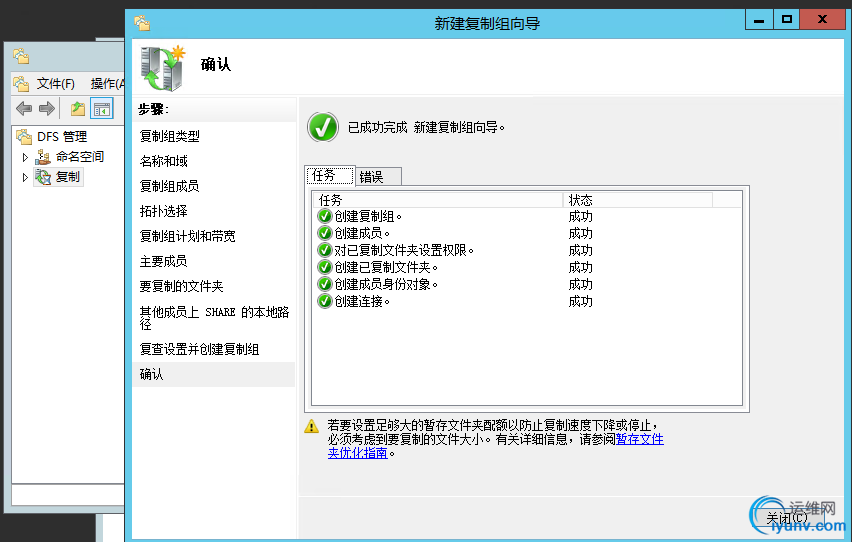Click the check icon beside 创建成员身份对象

(324, 284)
